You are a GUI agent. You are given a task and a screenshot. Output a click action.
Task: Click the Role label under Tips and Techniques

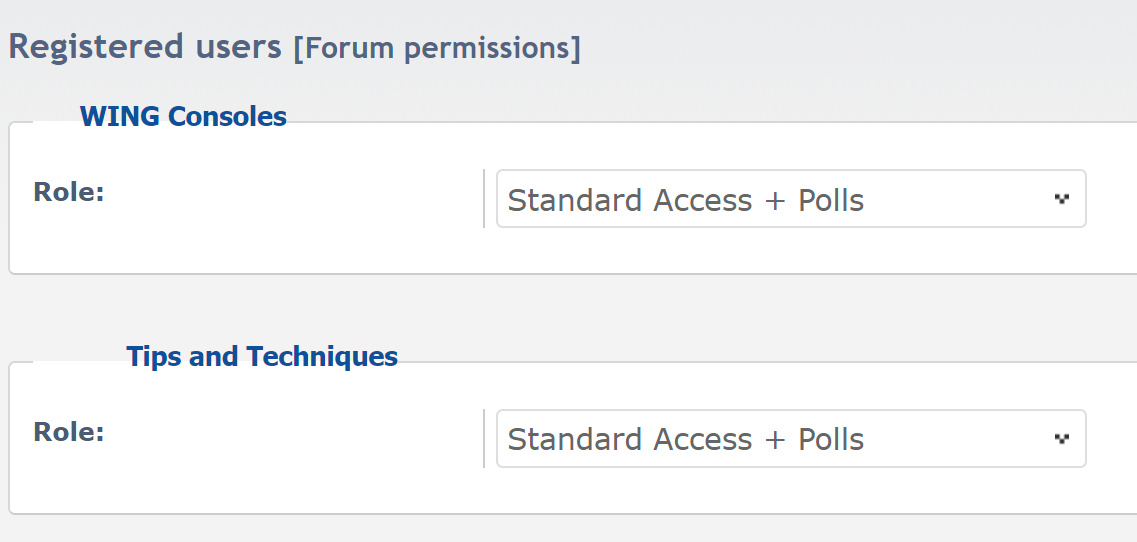click(69, 432)
